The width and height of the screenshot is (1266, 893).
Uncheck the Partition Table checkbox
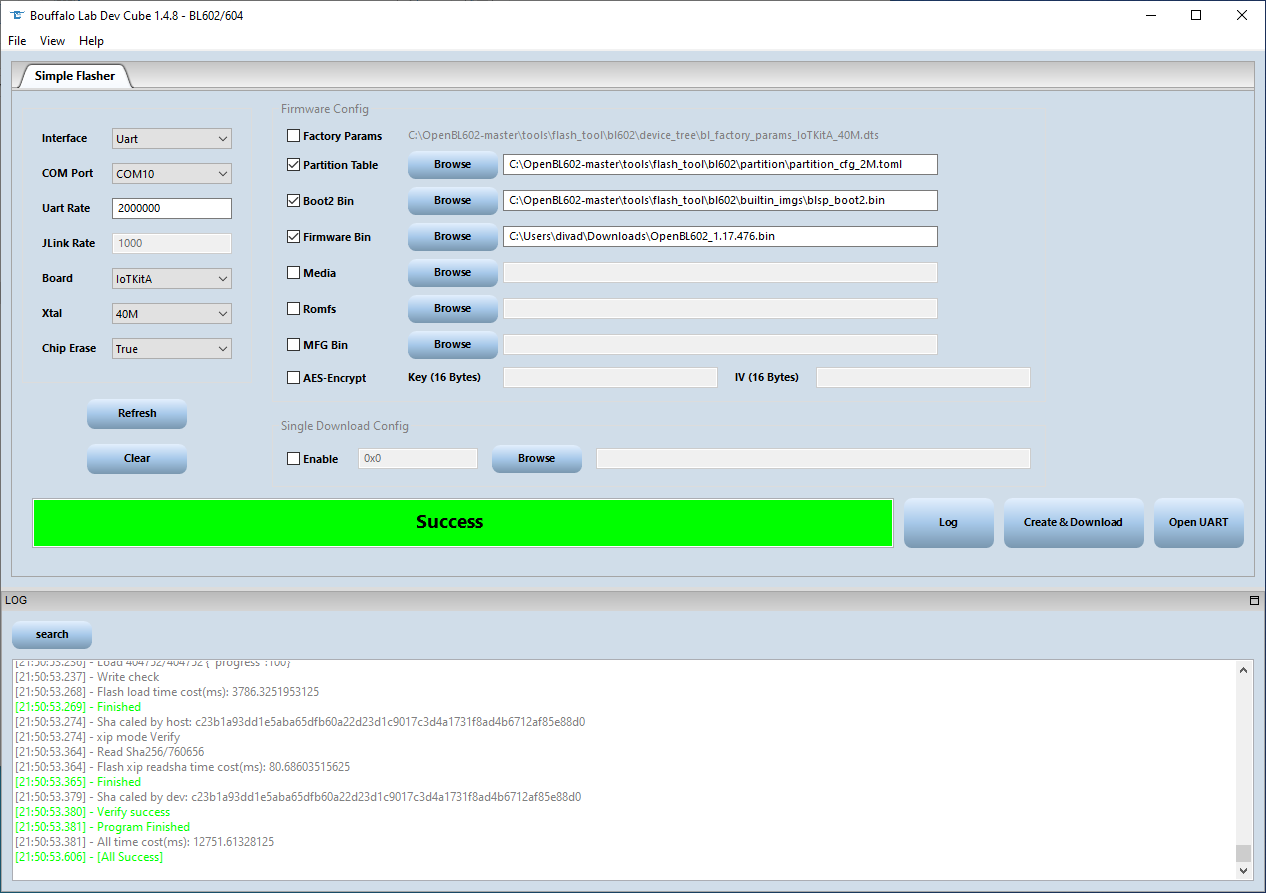coord(293,165)
